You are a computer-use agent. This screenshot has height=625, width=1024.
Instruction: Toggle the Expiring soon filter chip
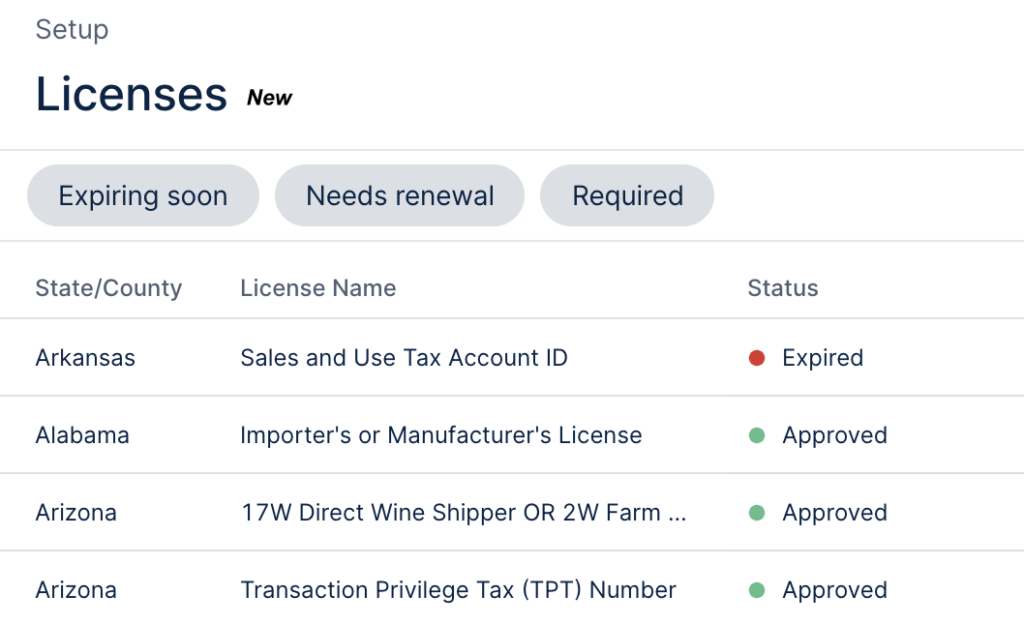143,196
